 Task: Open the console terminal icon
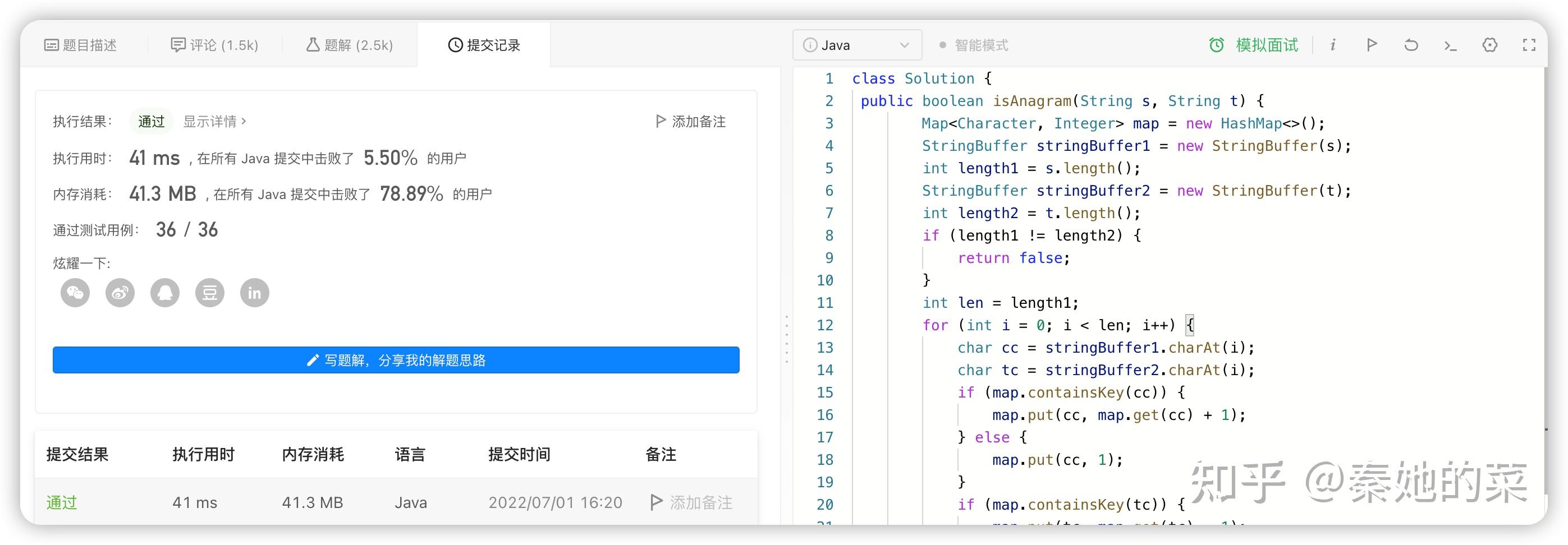1451,45
